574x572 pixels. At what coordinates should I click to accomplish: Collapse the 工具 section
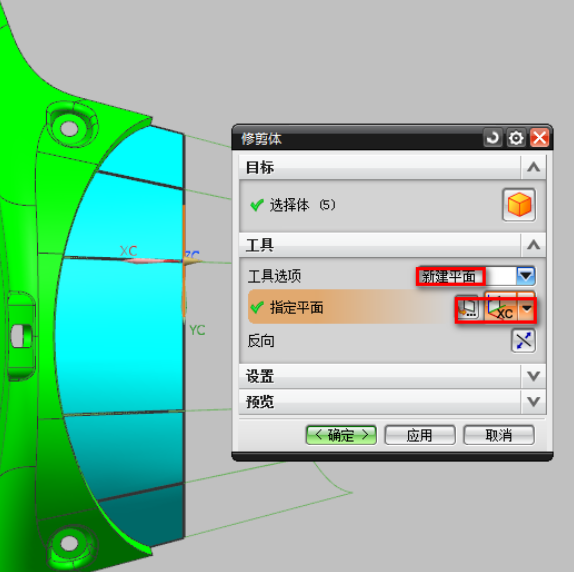pos(533,244)
